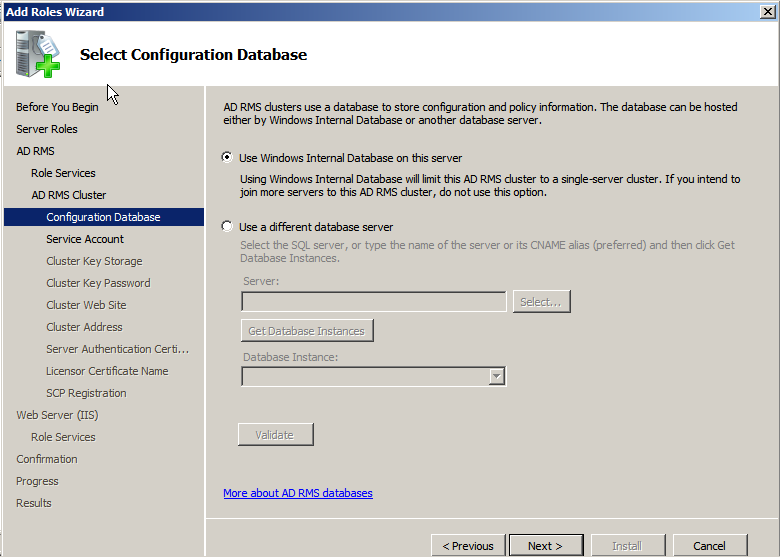Select Server Authentication Certi... step
The width and height of the screenshot is (780, 557).
point(117,349)
